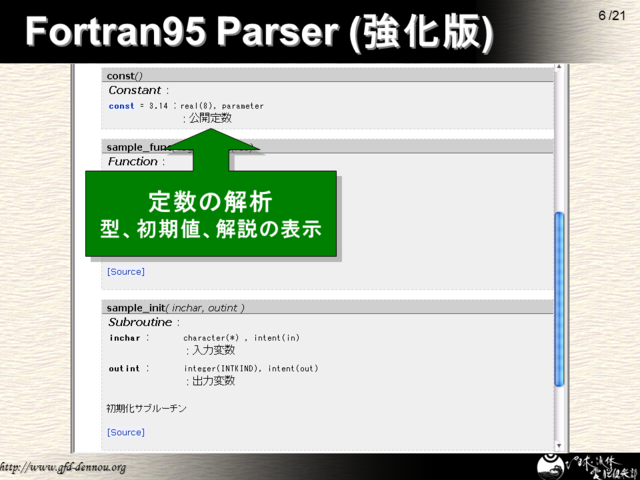640x480 pixels.
Task: Click the Fortran95 Parser slide title
Action: coord(258,33)
